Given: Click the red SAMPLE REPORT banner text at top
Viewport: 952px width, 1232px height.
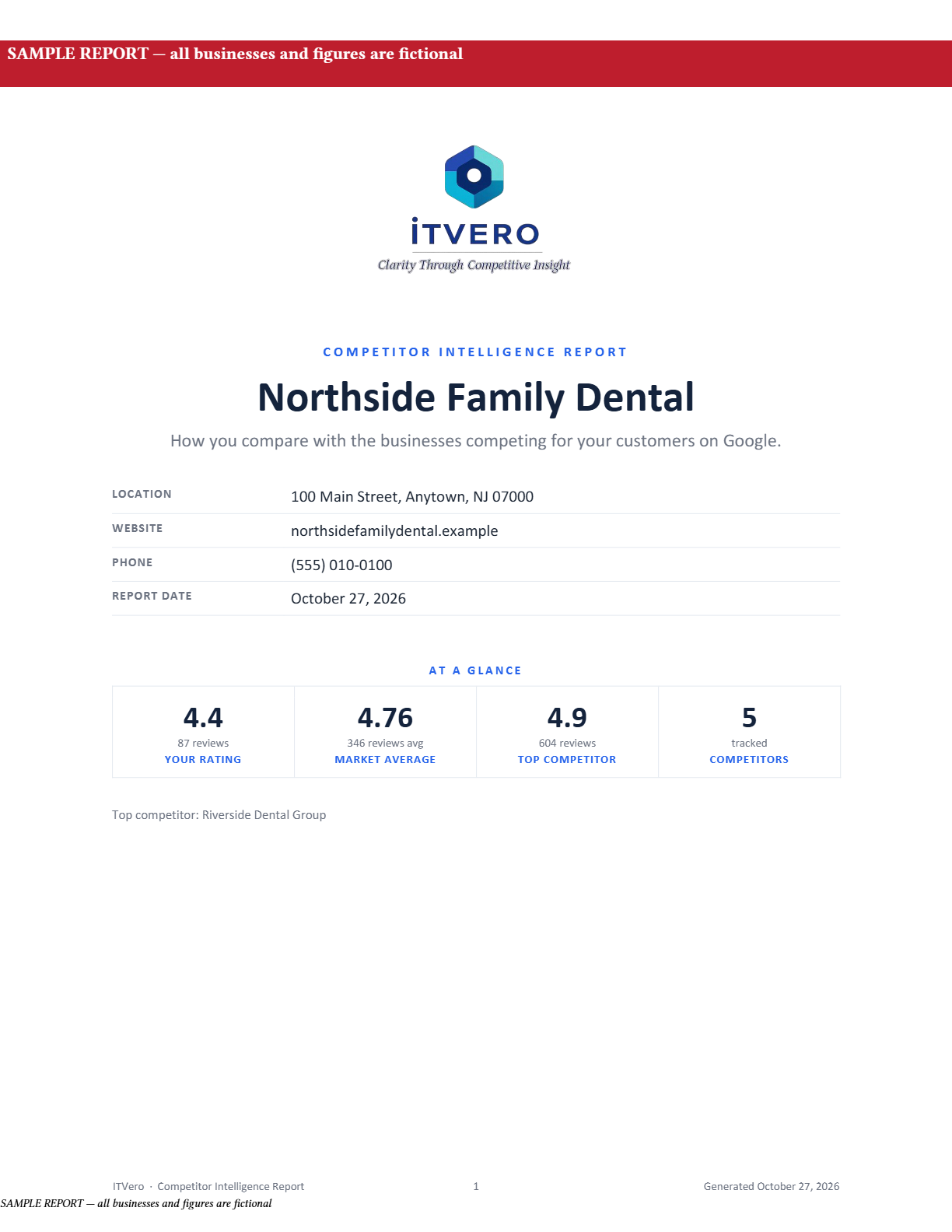Looking at the screenshot, I should pos(235,54).
